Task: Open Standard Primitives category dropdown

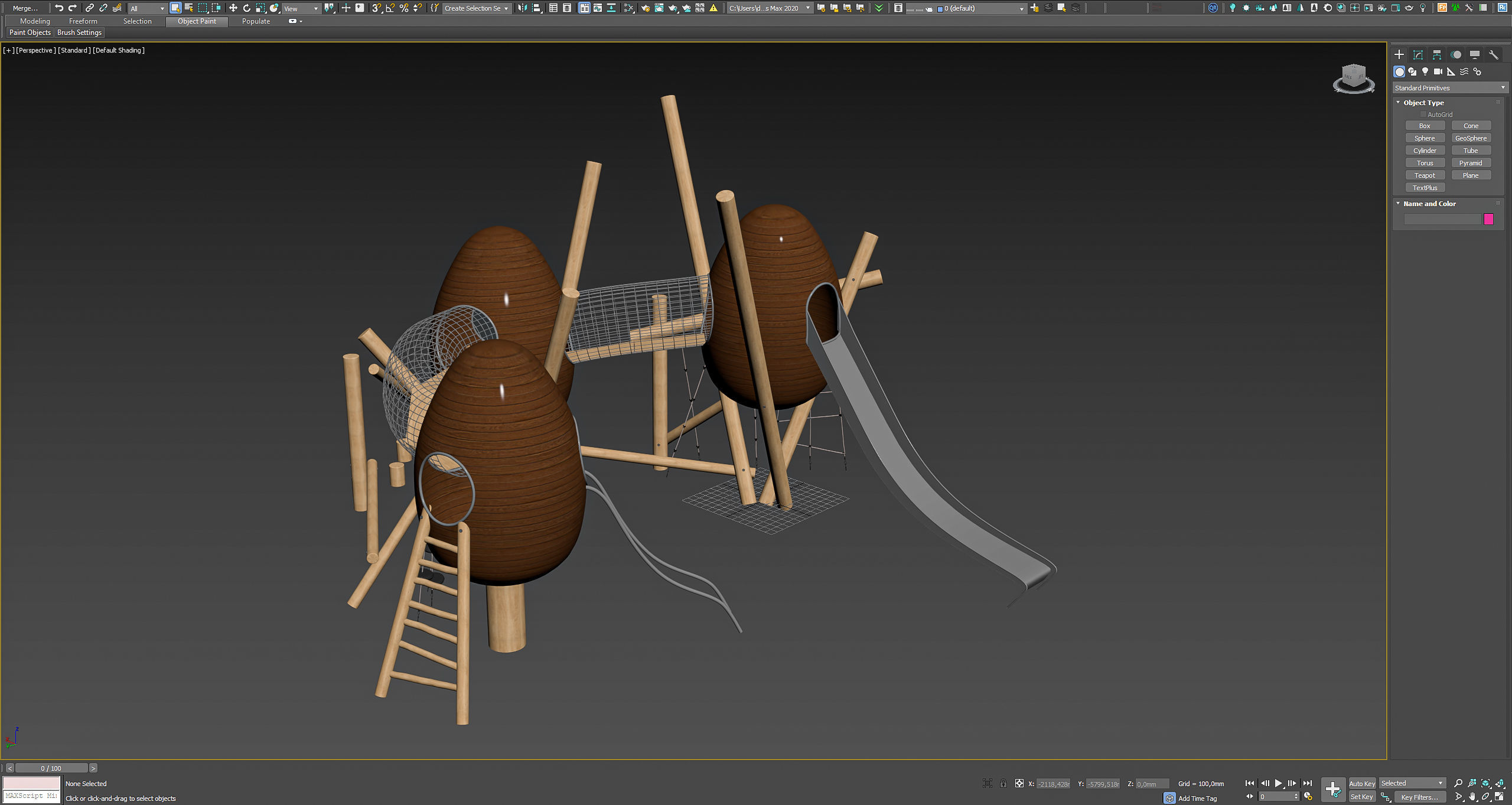Action: 1450,88
